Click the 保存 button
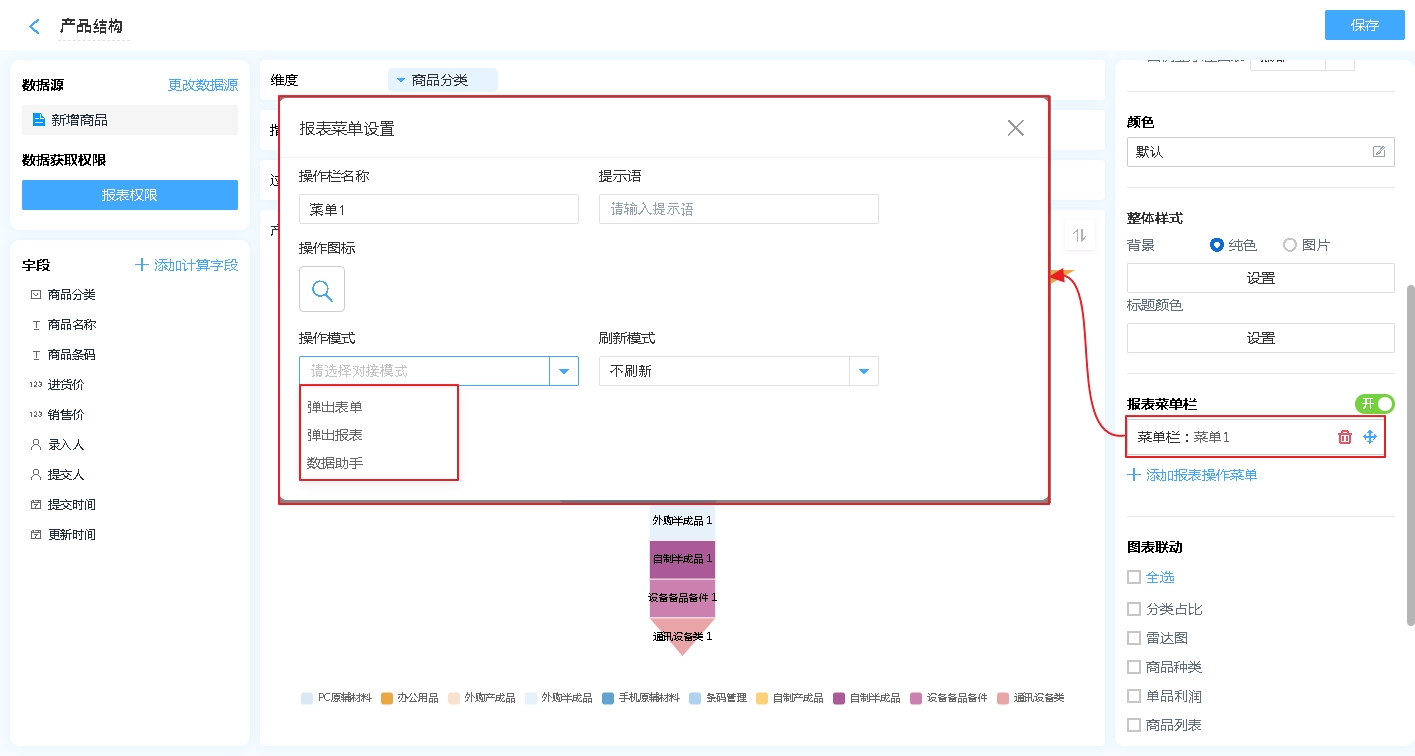 [1364, 25]
